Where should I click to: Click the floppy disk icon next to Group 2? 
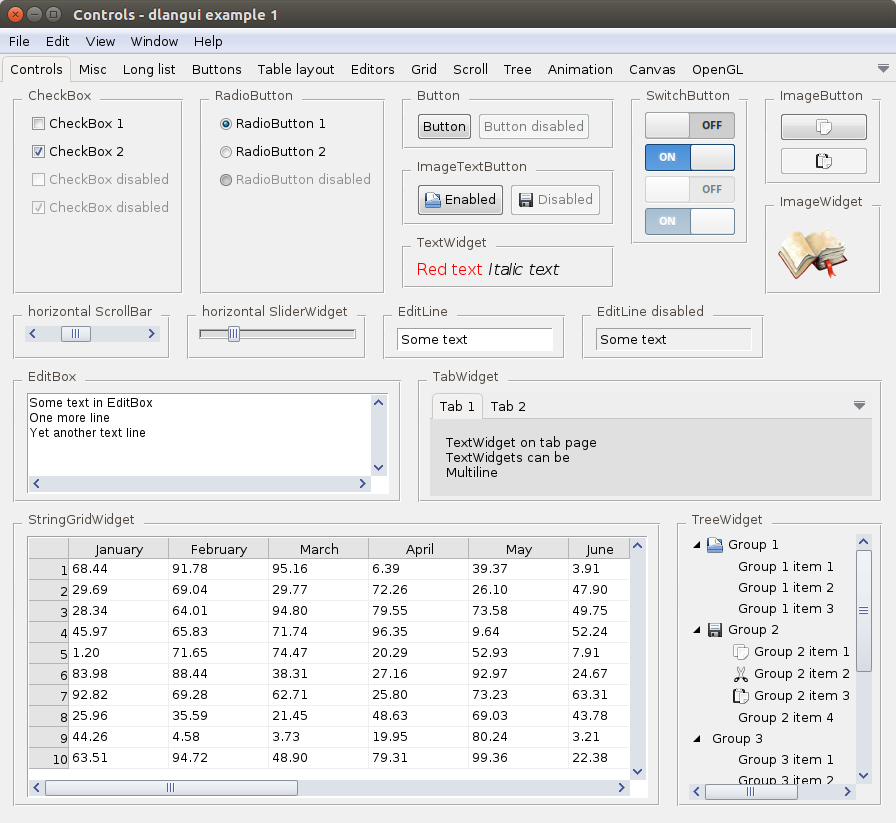pyautogui.click(x=715, y=630)
